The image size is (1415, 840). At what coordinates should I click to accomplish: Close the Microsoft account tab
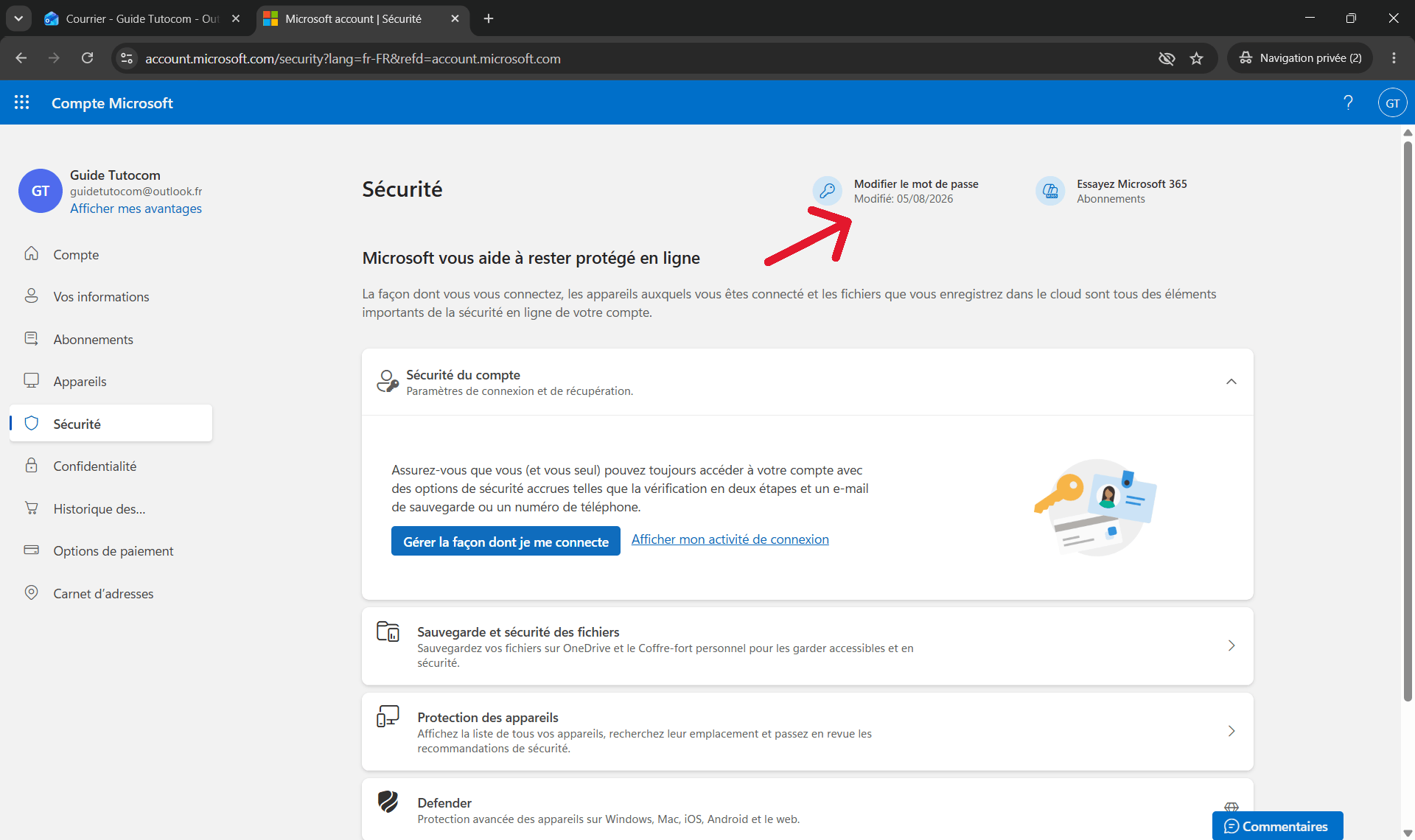point(455,18)
